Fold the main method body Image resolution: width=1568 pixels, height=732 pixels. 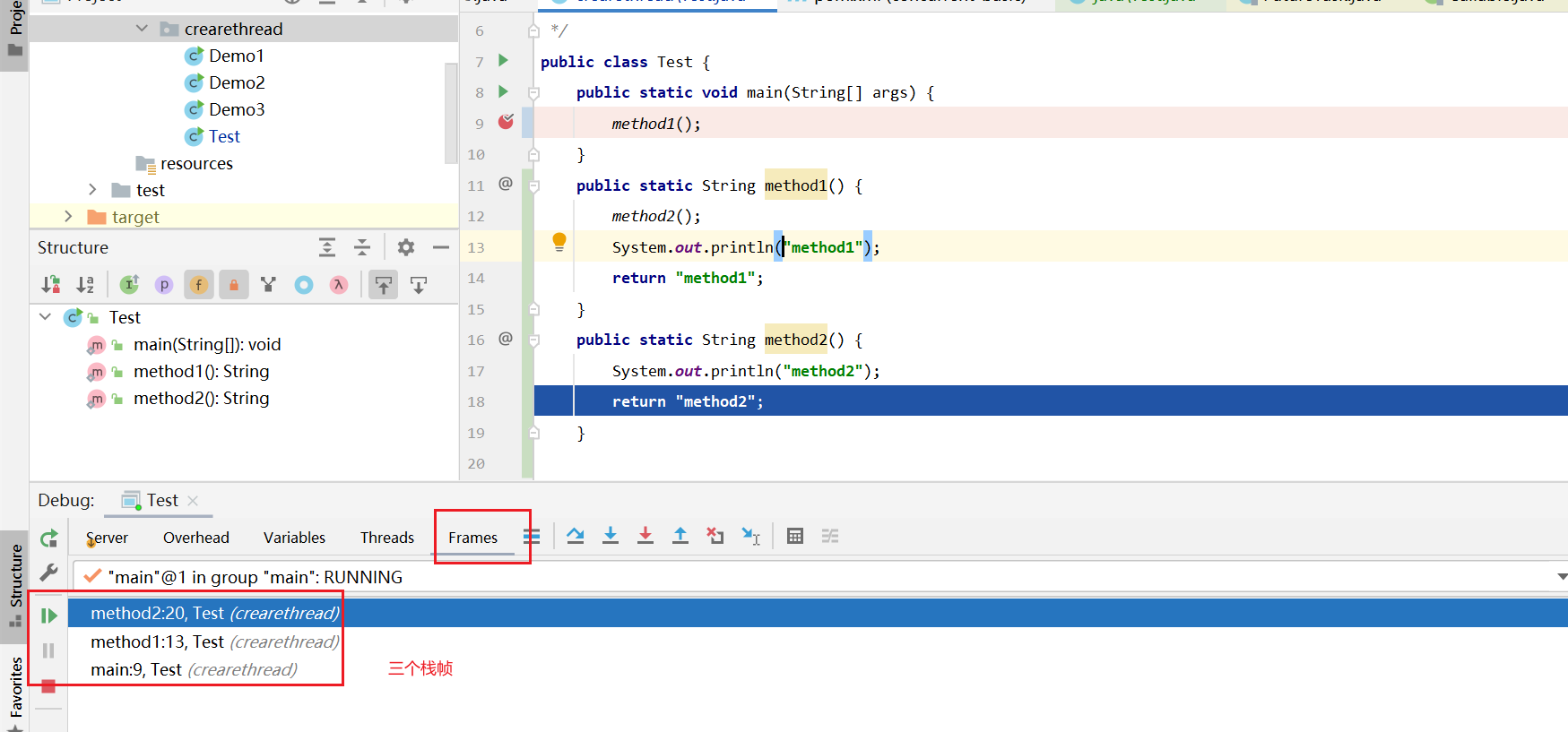pos(533,92)
